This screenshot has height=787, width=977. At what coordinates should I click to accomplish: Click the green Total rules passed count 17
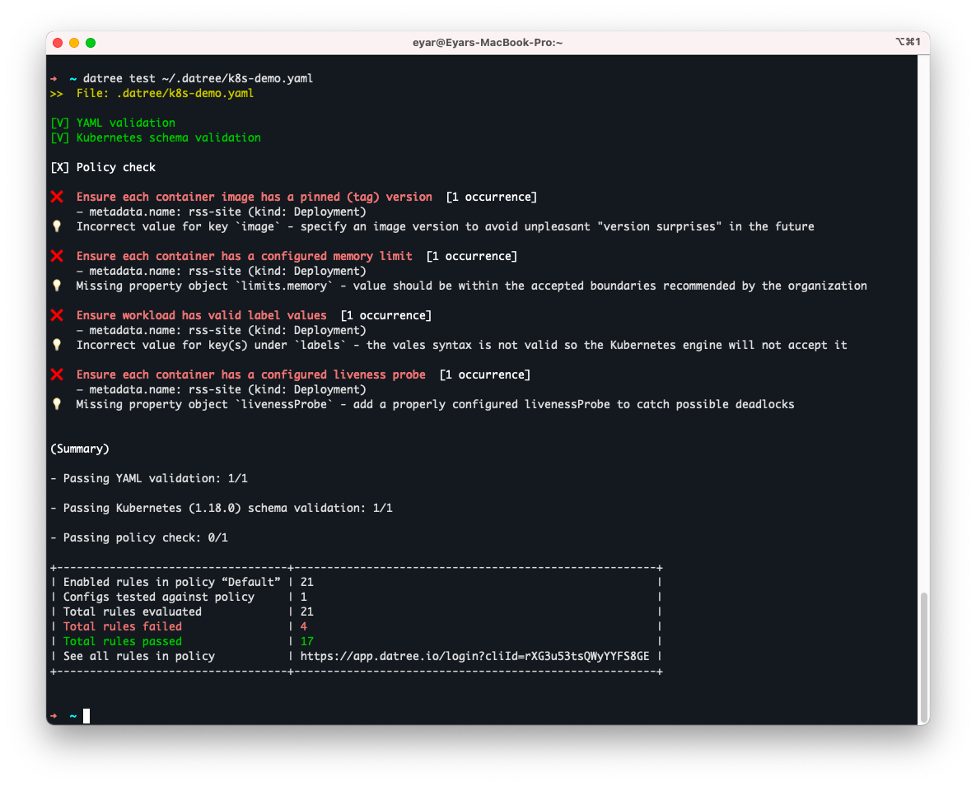point(306,641)
